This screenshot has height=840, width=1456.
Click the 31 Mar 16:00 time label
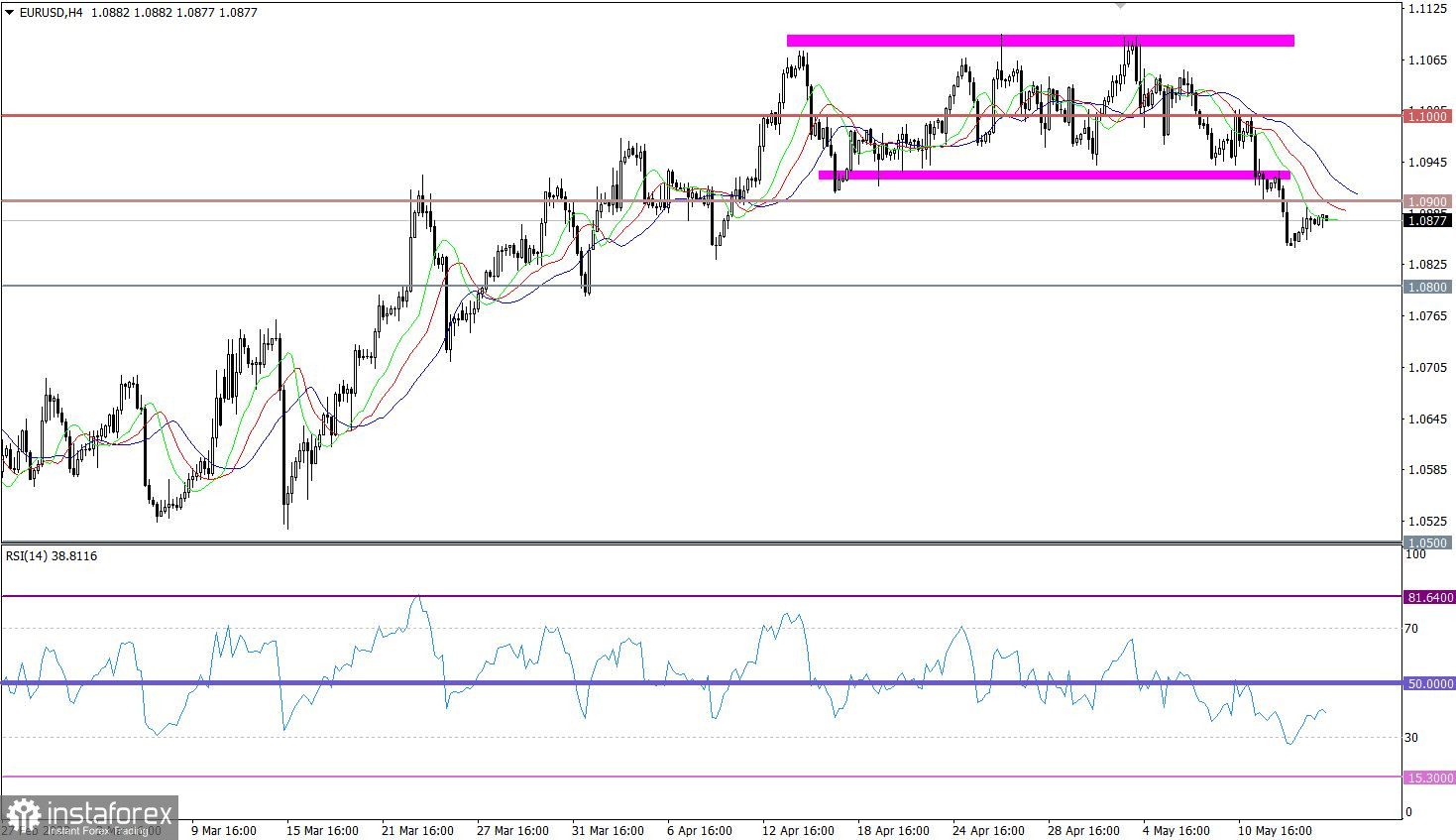click(x=609, y=830)
